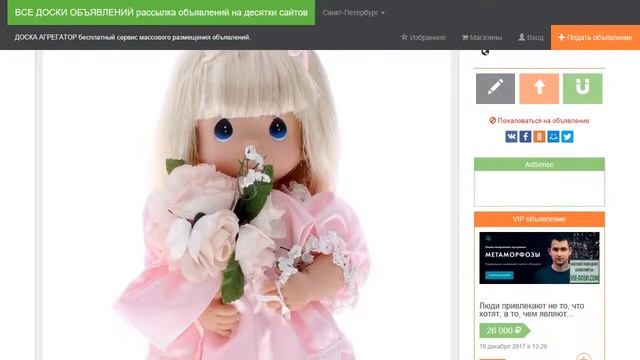Open the Метаморфозы VIP ad thumbnail
The height and width of the screenshot is (360, 640).
click(x=539, y=258)
